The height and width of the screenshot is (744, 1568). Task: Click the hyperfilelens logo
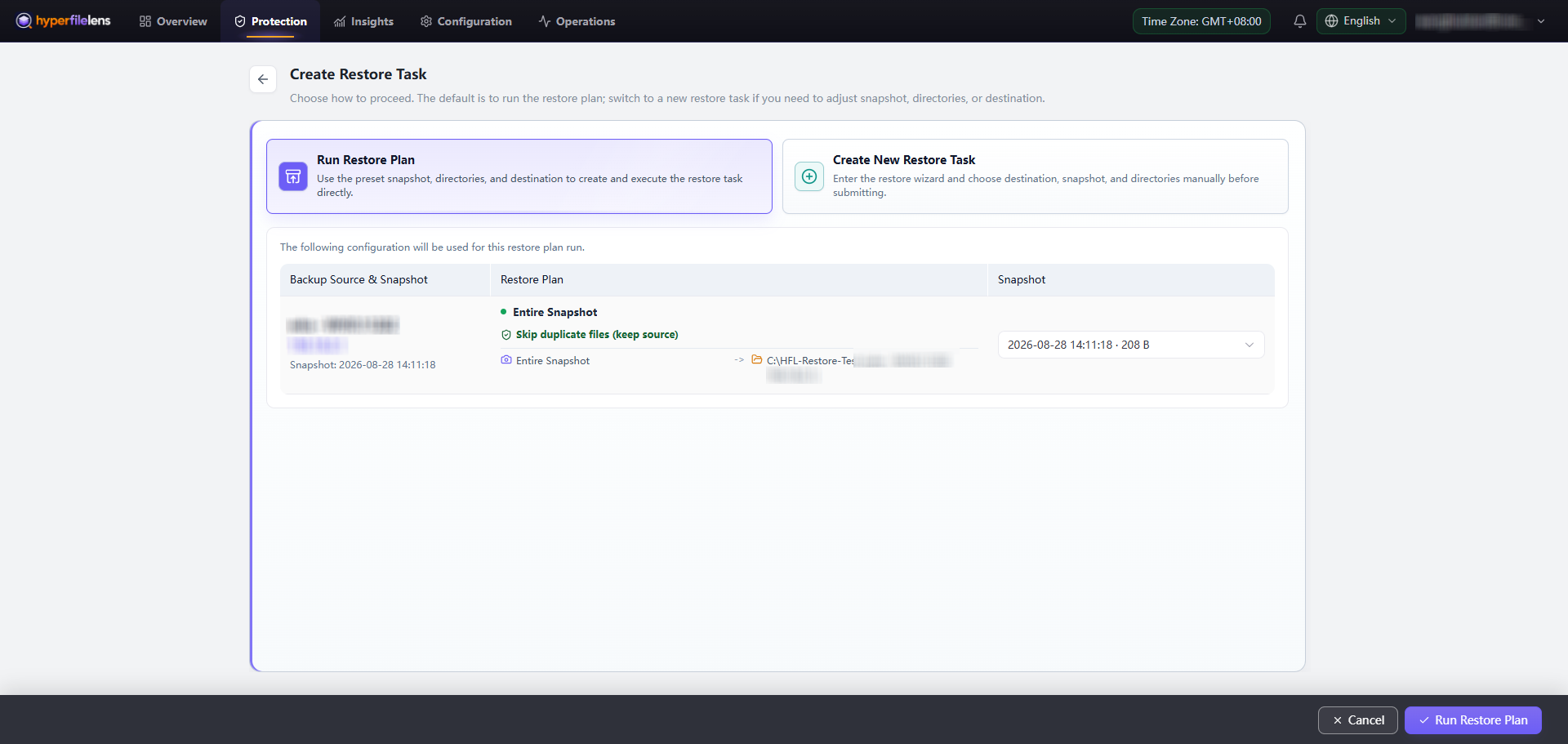(x=63, y=21)
